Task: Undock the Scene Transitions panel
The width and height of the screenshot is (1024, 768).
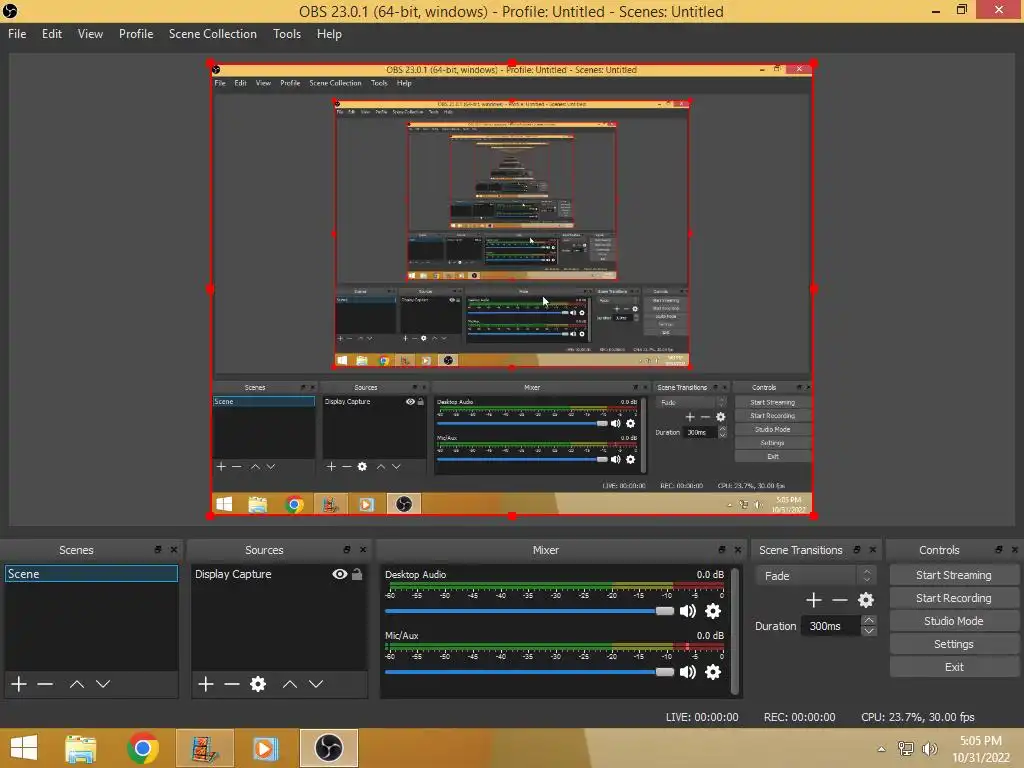Action: click(x=857, y=550)
